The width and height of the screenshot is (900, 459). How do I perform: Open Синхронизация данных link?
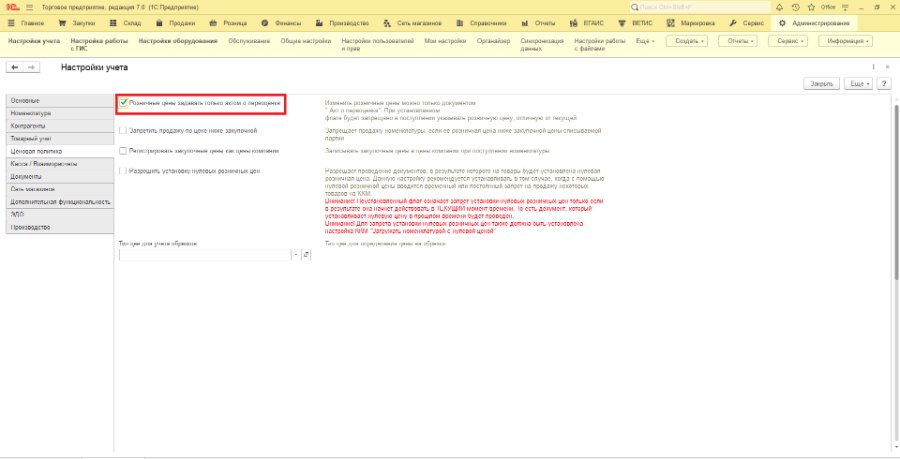[542, 45]
